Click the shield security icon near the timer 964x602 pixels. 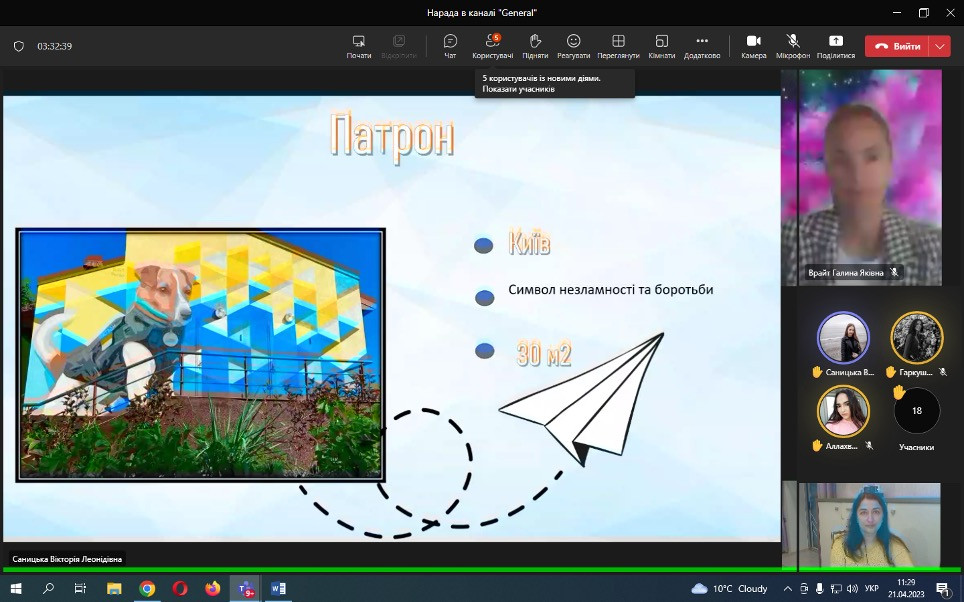[x=18, y=46]
